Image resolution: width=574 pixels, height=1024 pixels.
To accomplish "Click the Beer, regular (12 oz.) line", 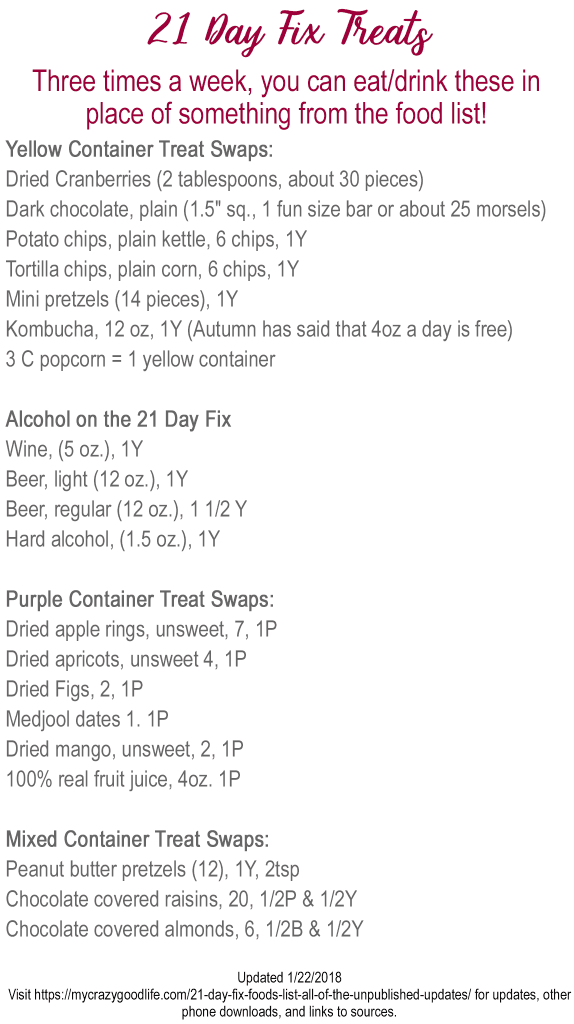I will pyautogui.click(x=126, y=509).
